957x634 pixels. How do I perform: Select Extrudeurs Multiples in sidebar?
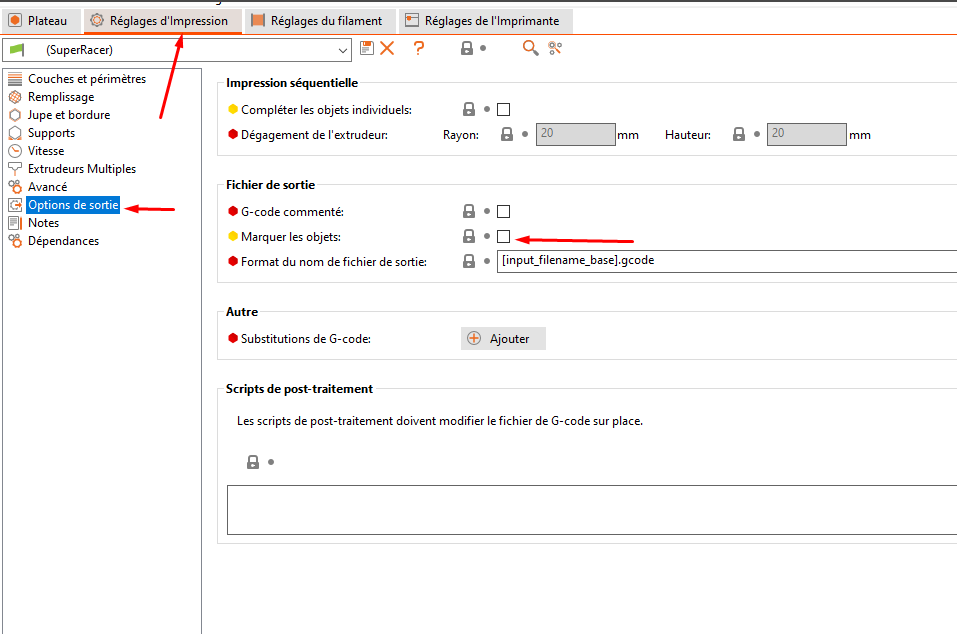point(82,169)
